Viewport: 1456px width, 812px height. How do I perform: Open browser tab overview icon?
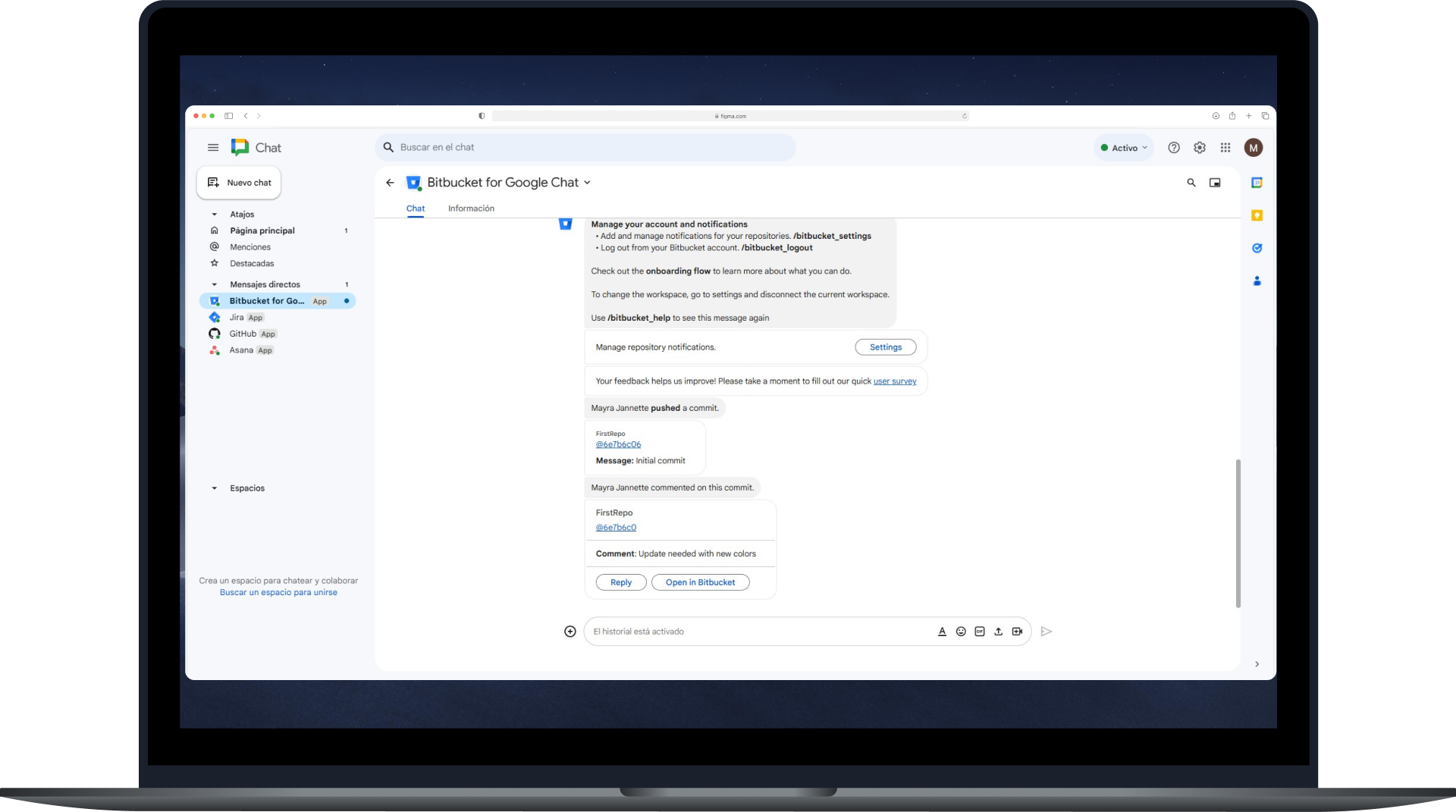[x=1265, y=116]
